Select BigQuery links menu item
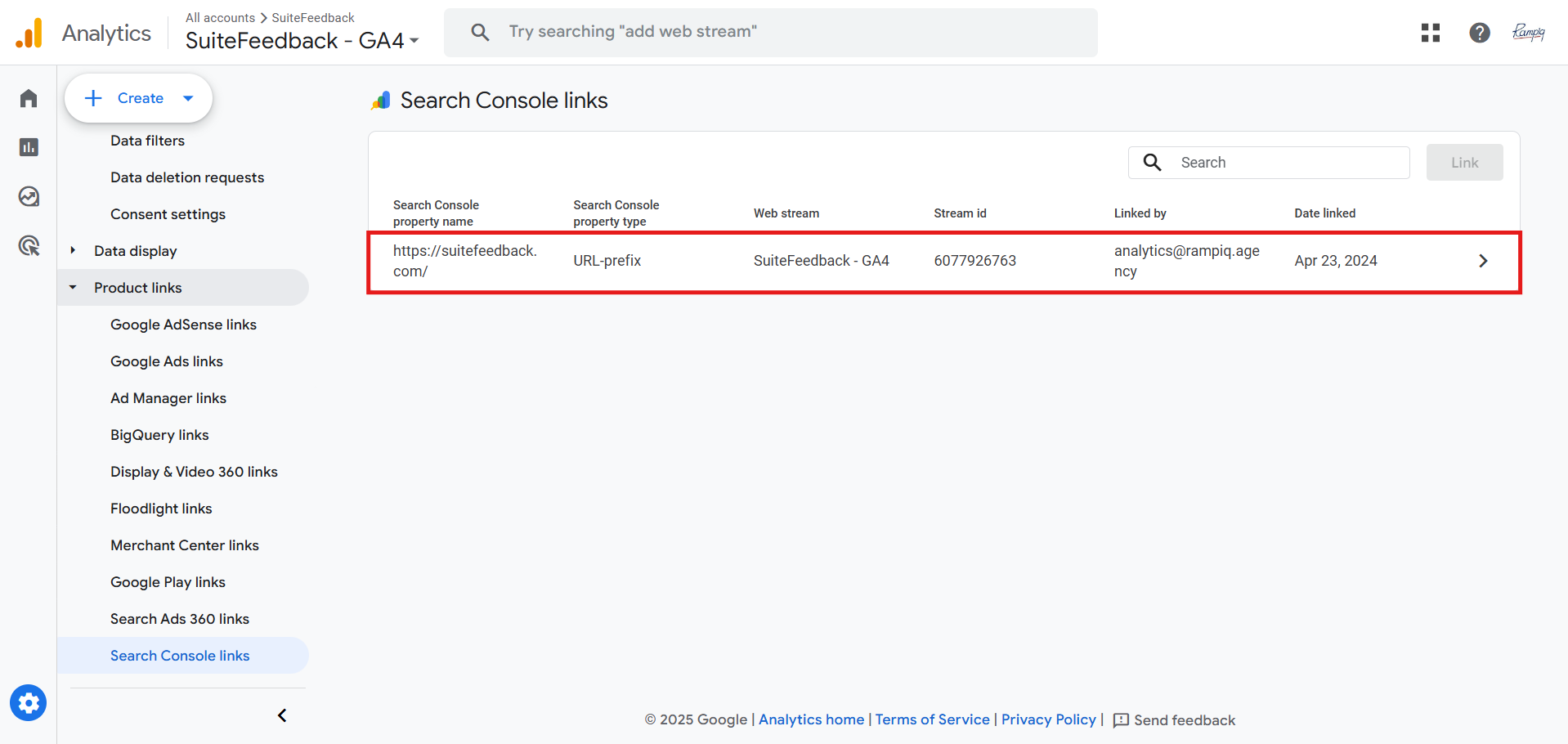This screenshot has width=1568, height=744. click(159, 435)
